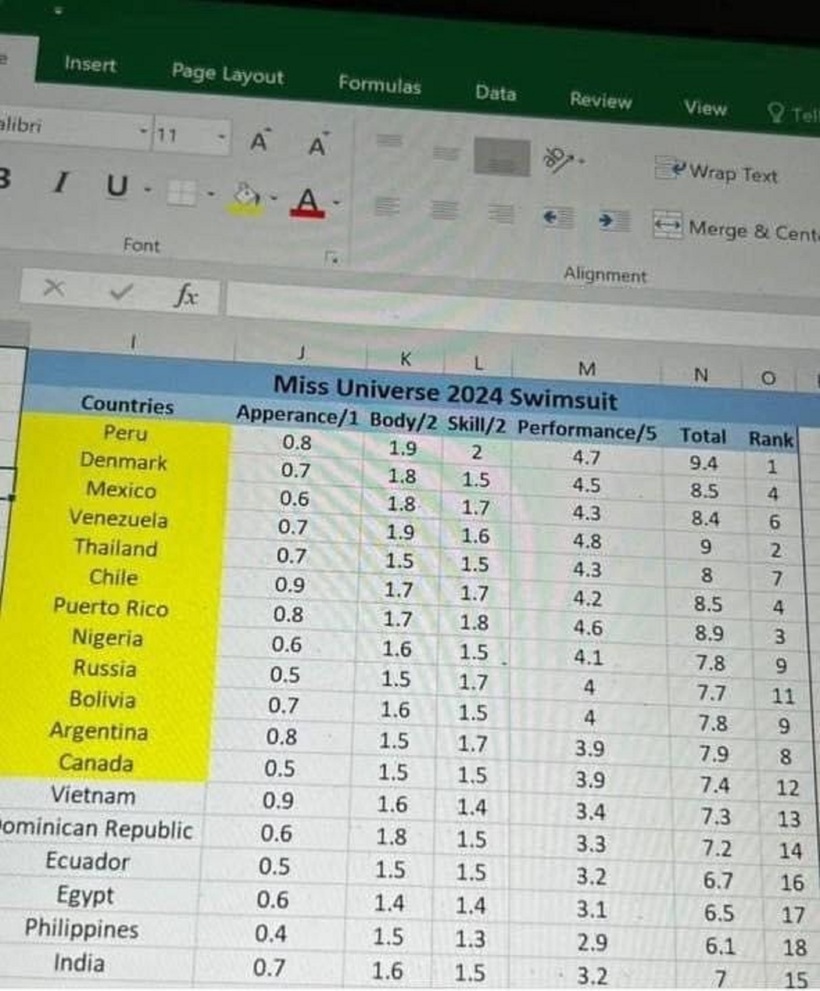Select the Peru cell in Countries column
Image resolution: width=820 pixels, height=991 pixels.
tap(124, 433)
